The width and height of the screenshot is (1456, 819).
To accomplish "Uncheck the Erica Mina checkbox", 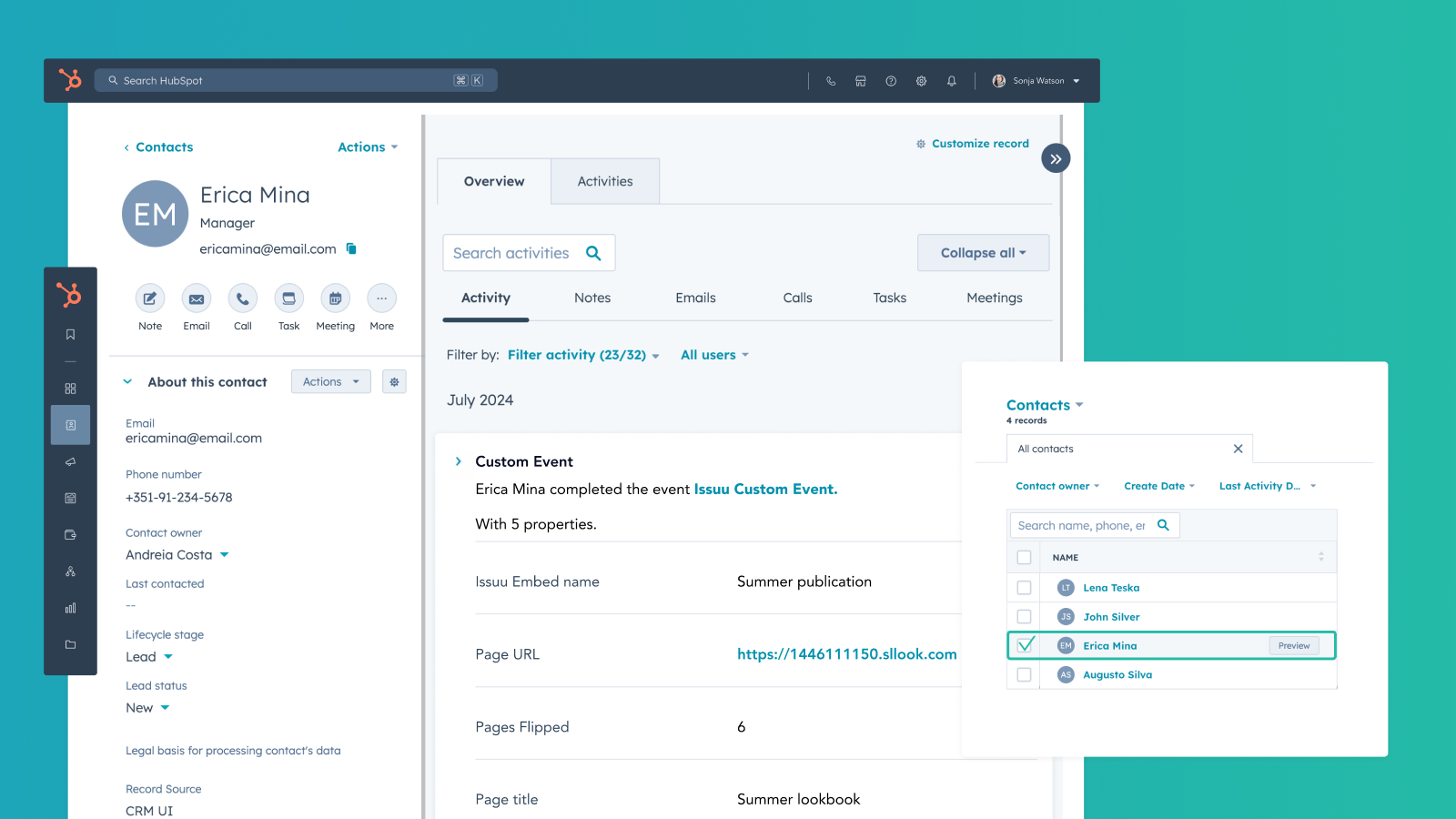I will 1026,645.
